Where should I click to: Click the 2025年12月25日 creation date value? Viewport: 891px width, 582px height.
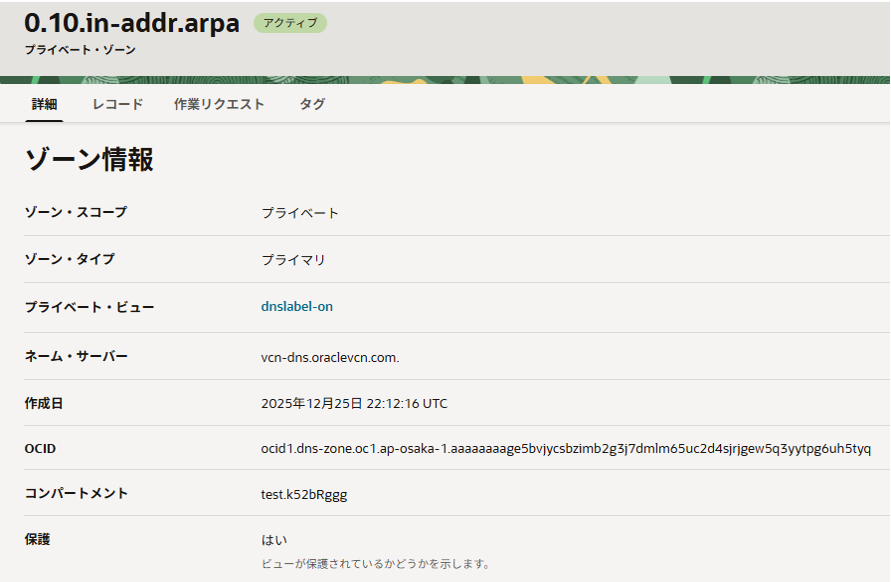pos(354,404)
